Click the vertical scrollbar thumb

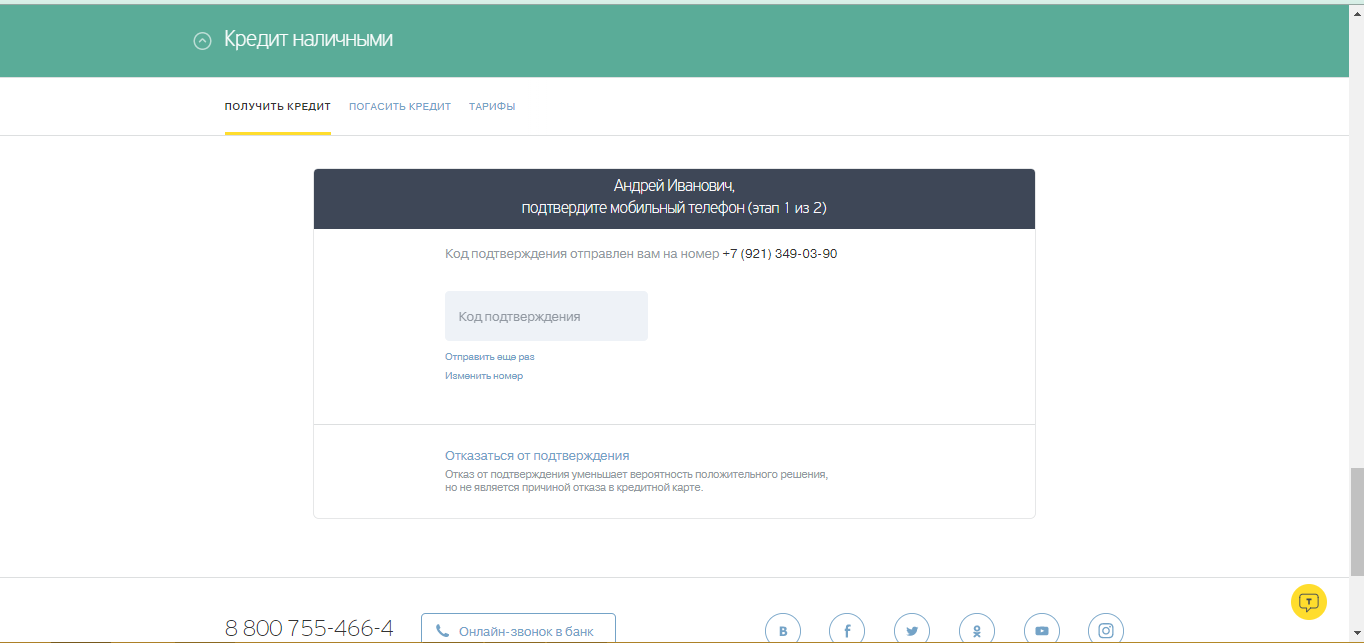(x=1356, y=520)
